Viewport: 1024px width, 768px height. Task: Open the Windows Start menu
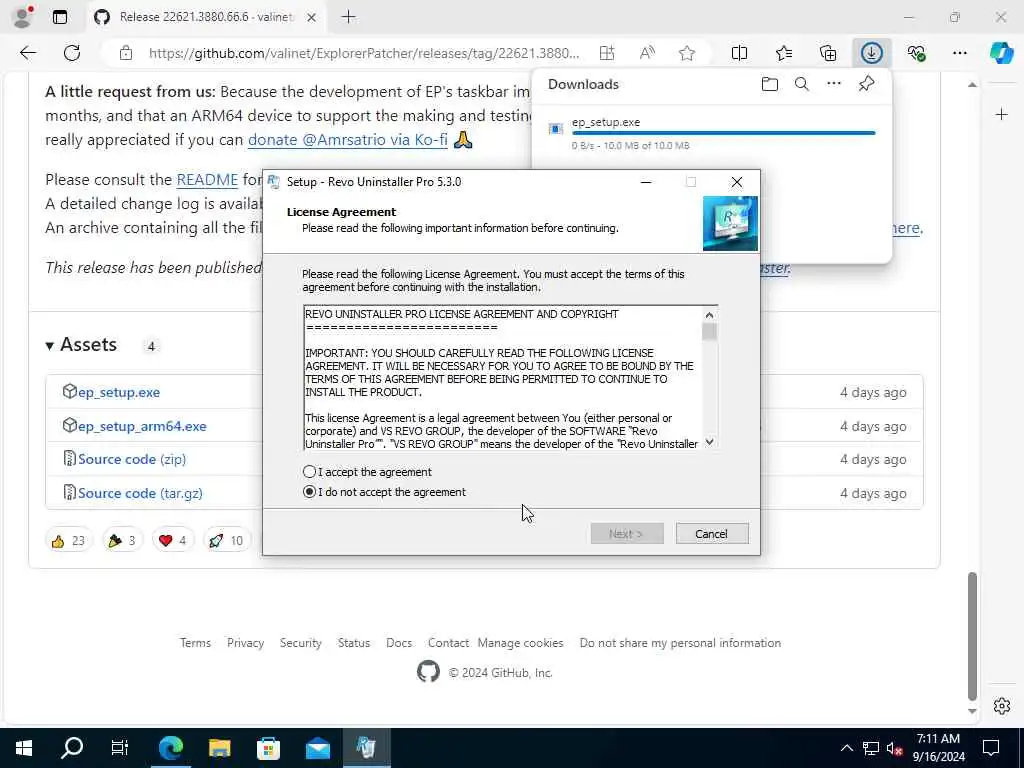(24, 748)
